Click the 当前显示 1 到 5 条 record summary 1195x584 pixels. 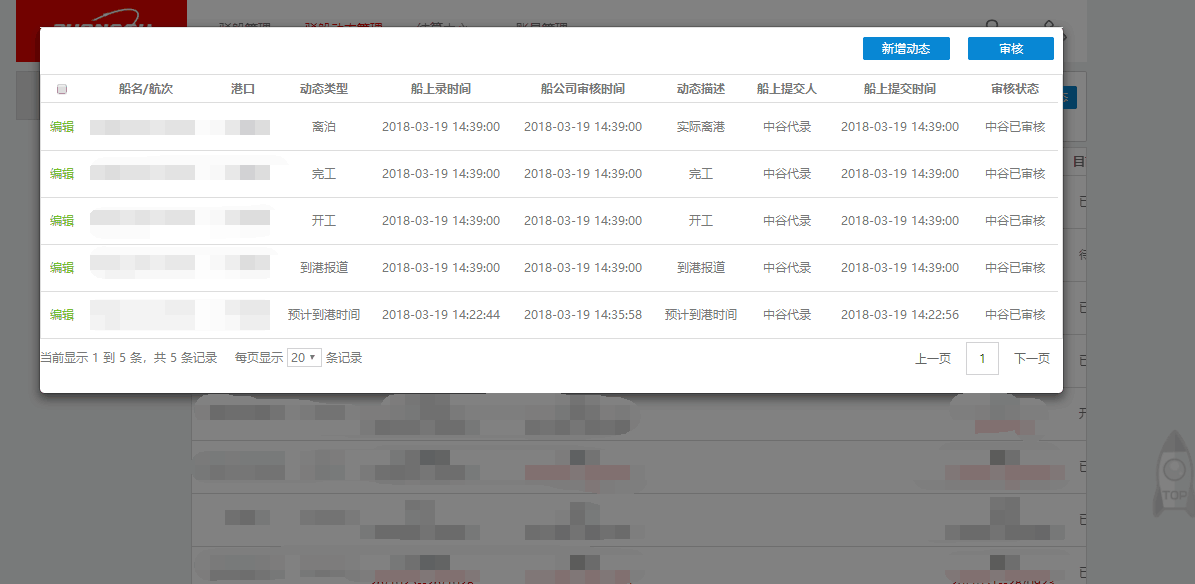point(128,358)
